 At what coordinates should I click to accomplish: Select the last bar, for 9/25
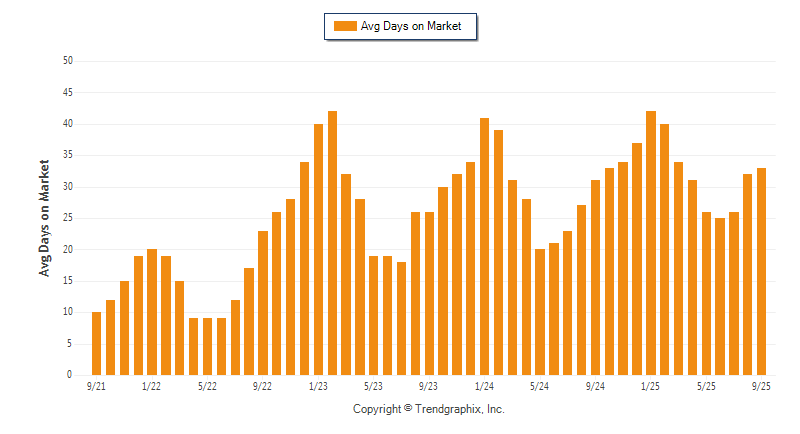tap(761, 271)
